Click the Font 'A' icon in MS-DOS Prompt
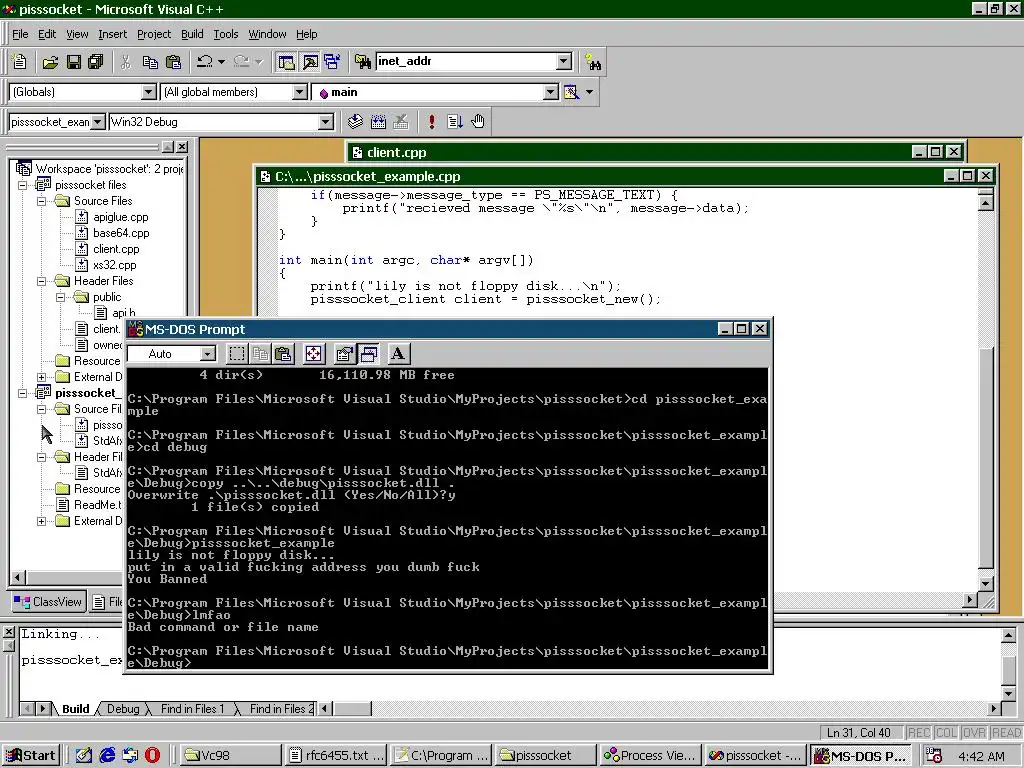Screen dimensions: 1024x768 pos(398,354)
